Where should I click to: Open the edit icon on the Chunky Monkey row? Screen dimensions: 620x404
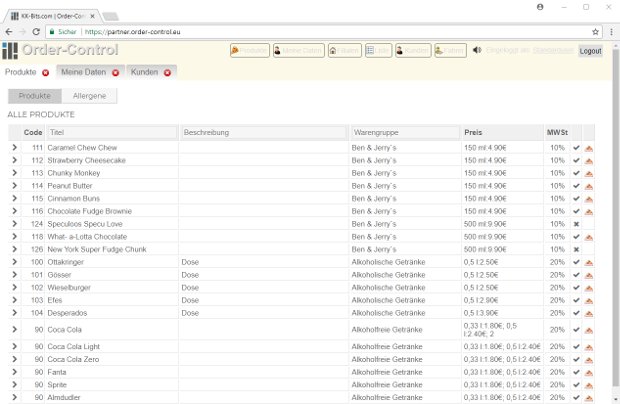(588, 174)
